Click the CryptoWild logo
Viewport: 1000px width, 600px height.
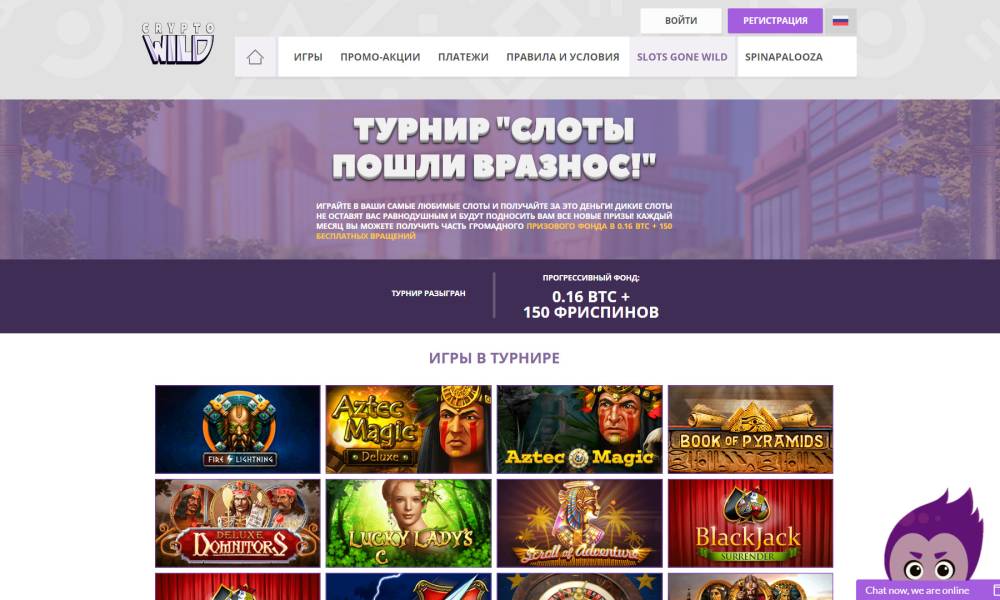(179, 43)
